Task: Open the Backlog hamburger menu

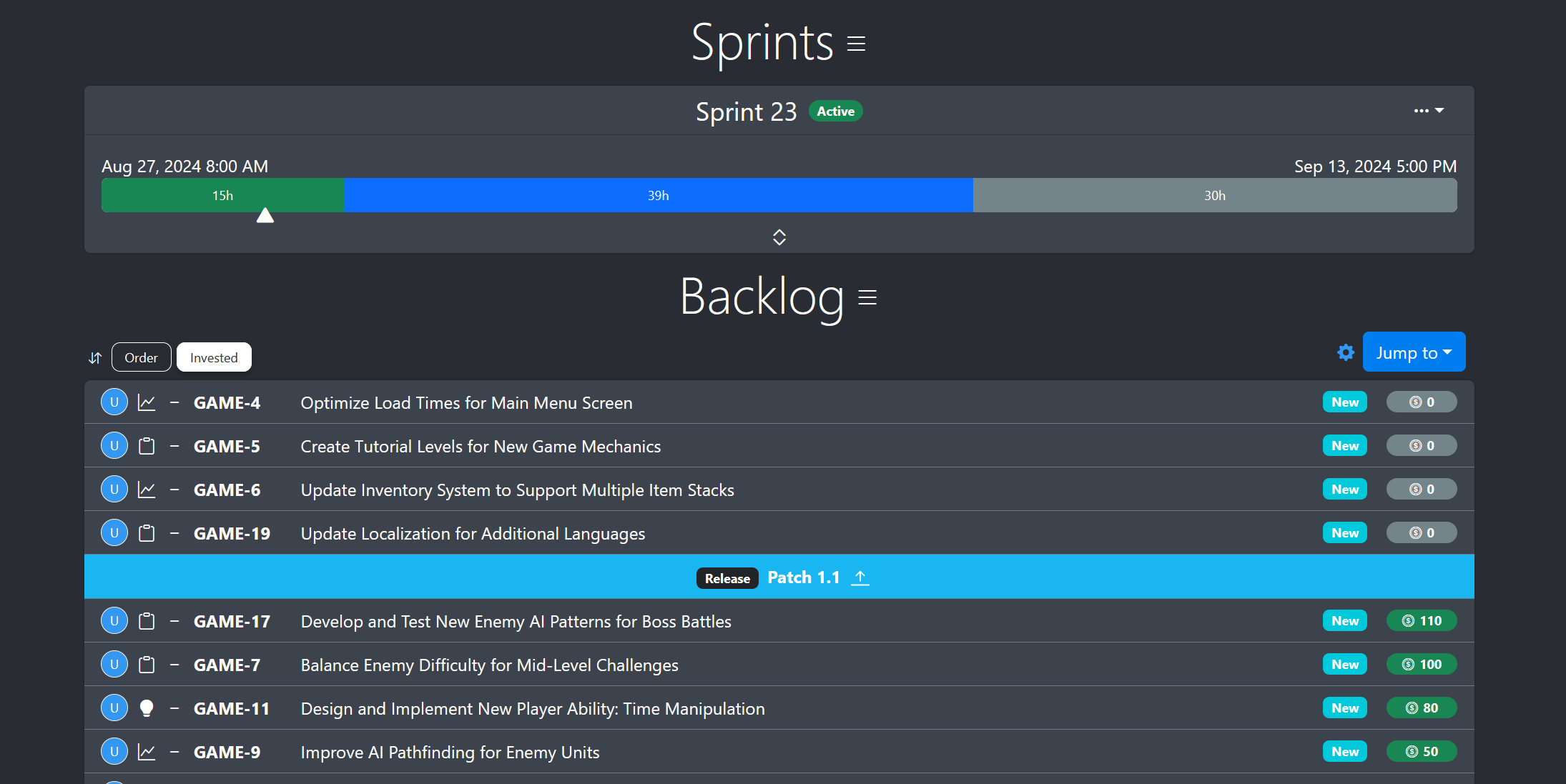Action: tap(866, 297)
